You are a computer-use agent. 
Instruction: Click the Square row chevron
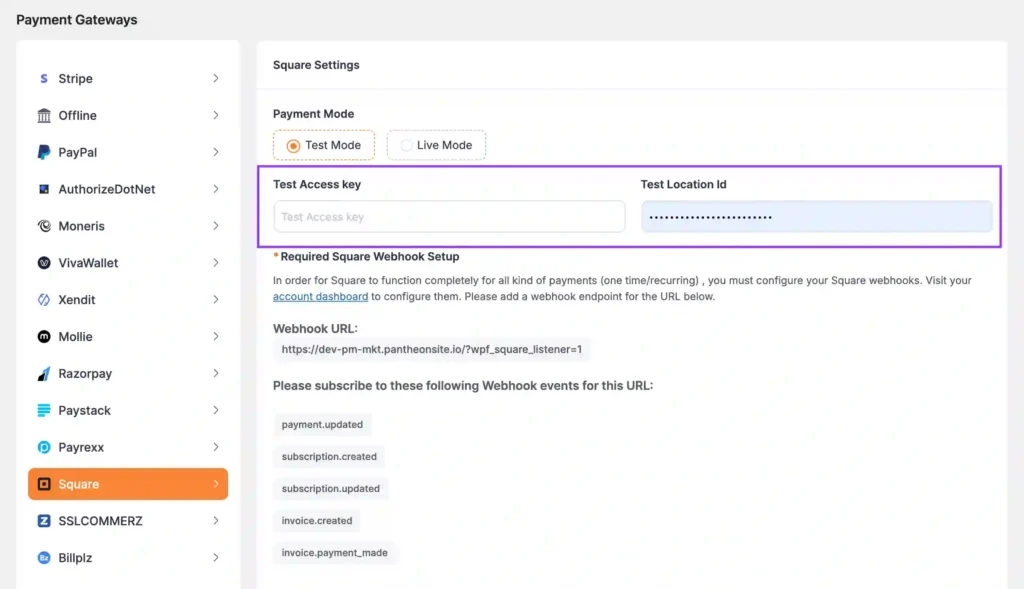click(216, 485)
